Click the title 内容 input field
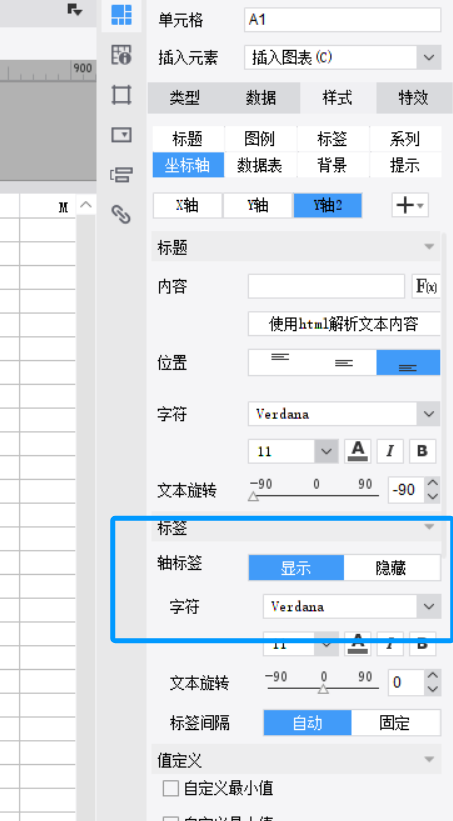This screenshot has width=453, height=821. coord(326,286)
